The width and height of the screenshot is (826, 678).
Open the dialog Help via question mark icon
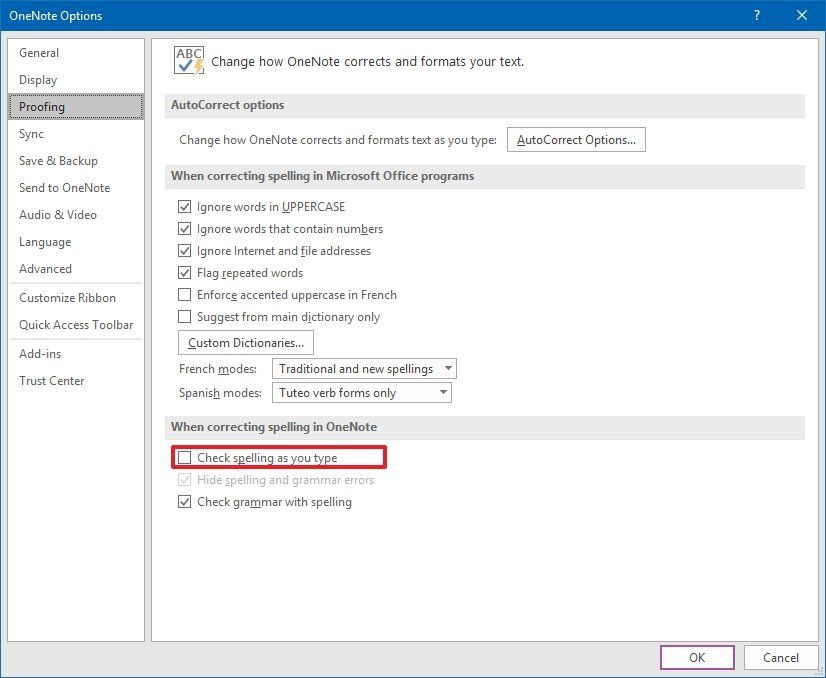[757, 15]
